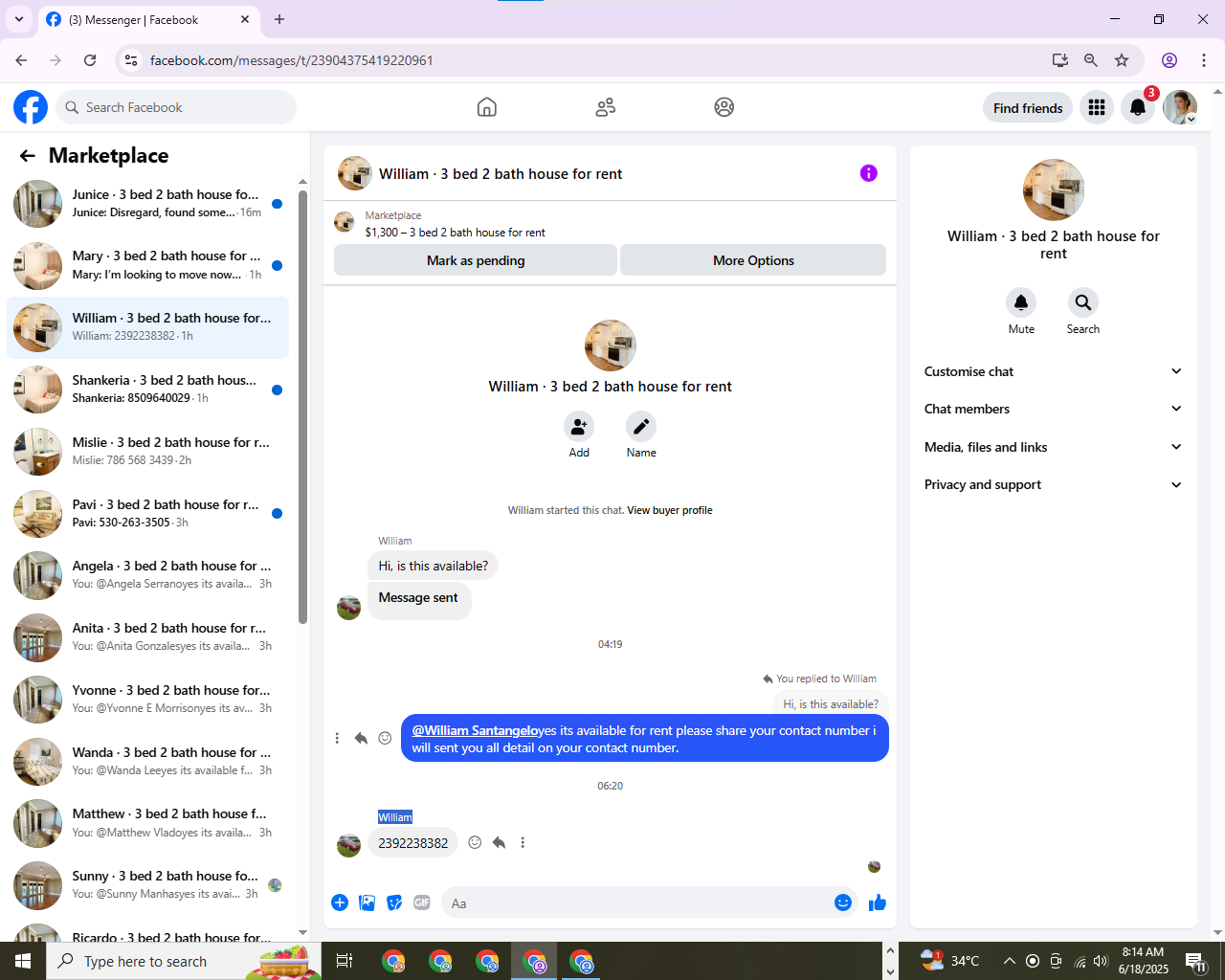Open more options for sent blue message

pos(337,738)
